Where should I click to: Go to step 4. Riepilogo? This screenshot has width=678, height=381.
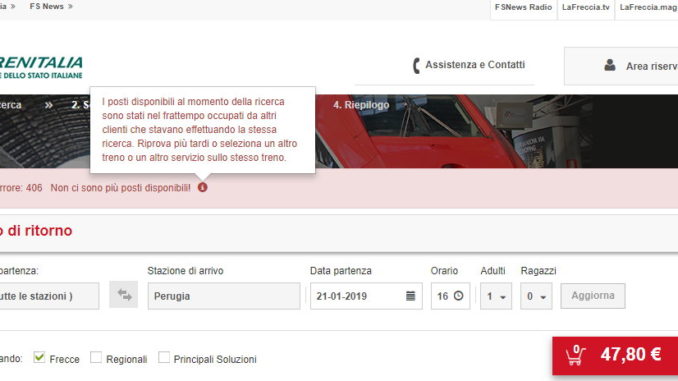pyautogui.click(x=361, y=105)
